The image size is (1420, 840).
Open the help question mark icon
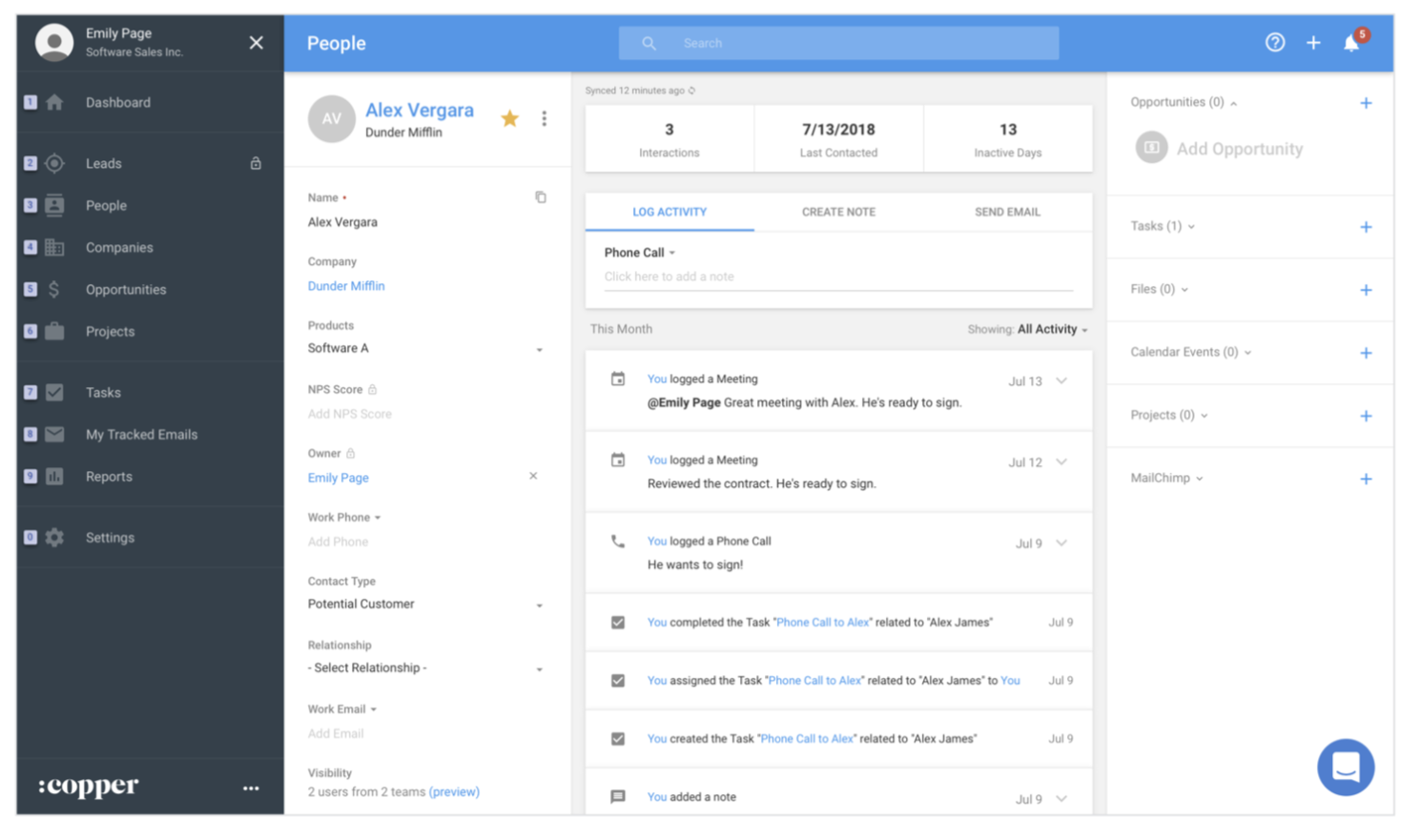click(1274, 42)
